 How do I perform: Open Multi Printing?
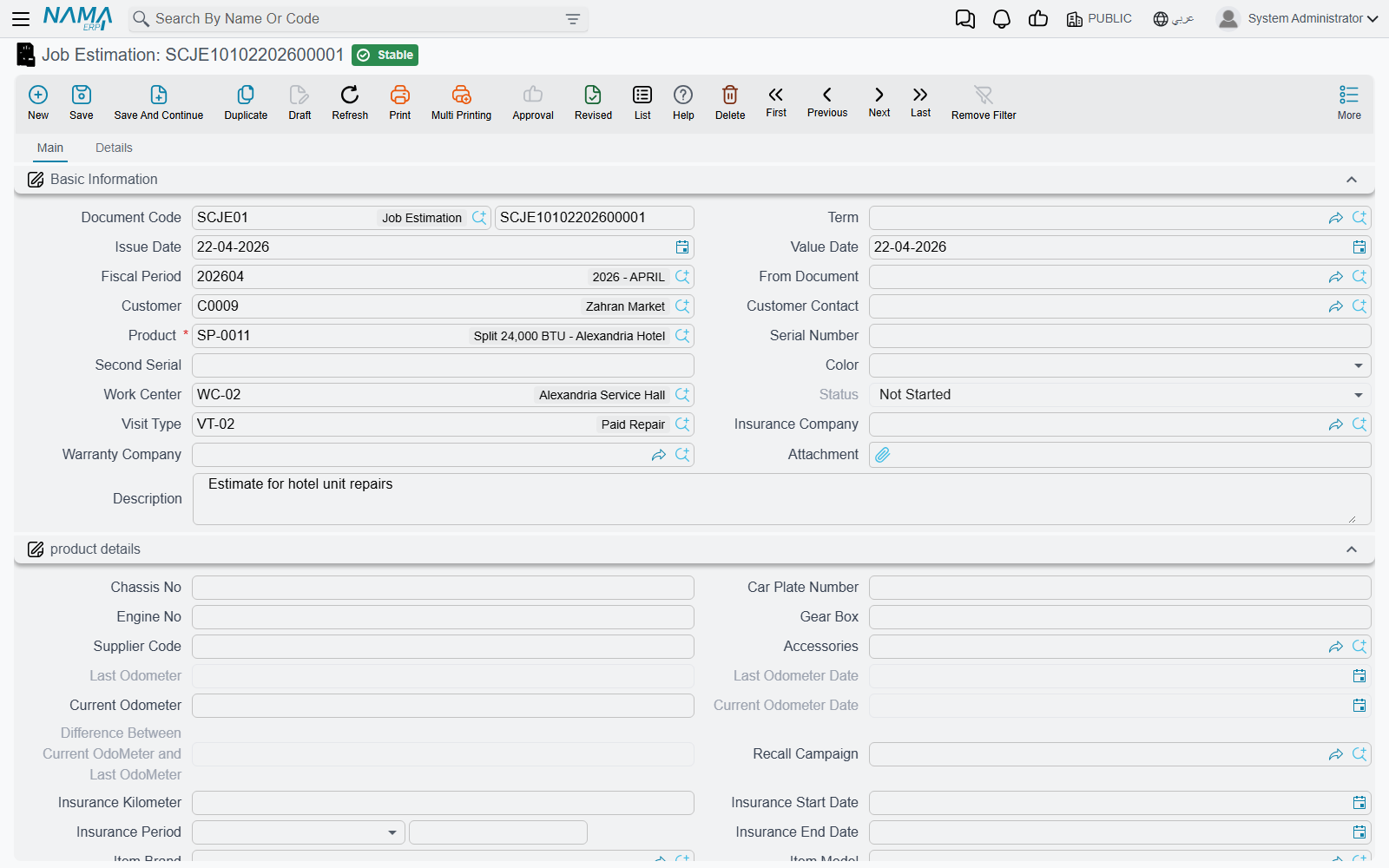click(461, 102)
